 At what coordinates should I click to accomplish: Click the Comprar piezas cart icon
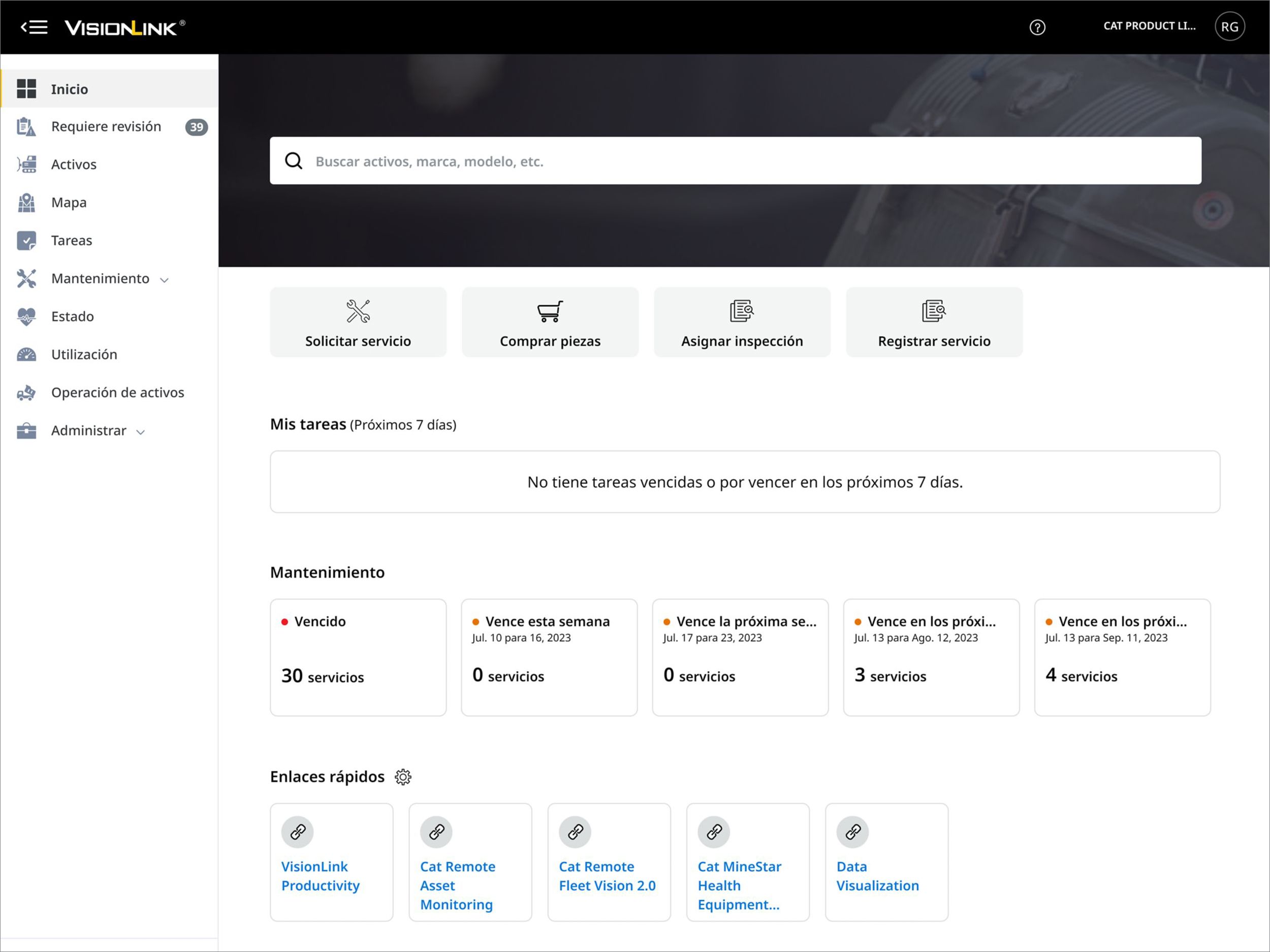point(550,311)
